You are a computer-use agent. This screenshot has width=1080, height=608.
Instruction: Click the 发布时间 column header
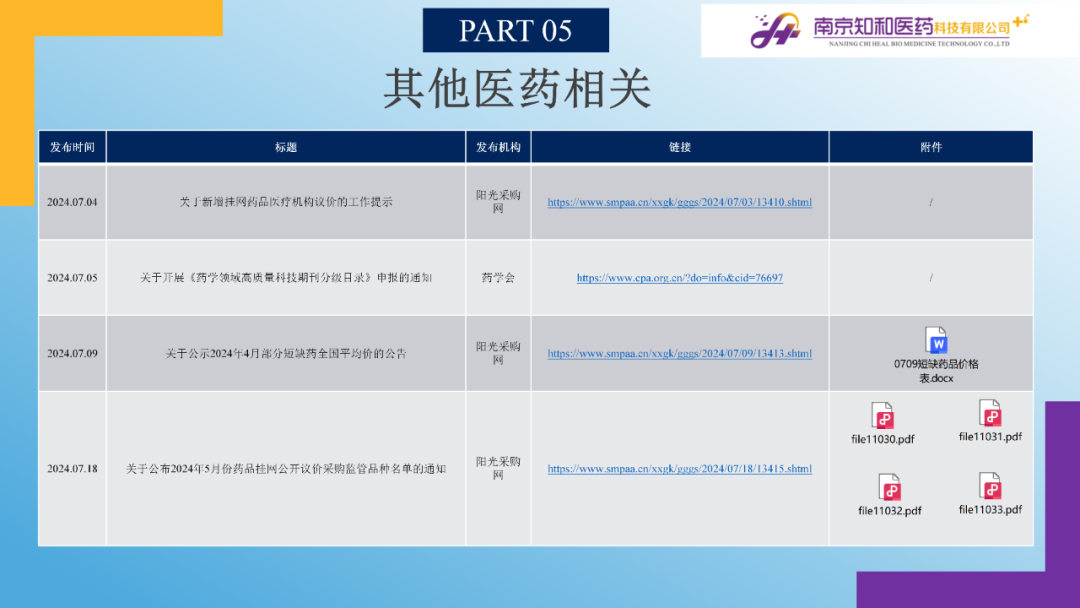pos(72,147)
